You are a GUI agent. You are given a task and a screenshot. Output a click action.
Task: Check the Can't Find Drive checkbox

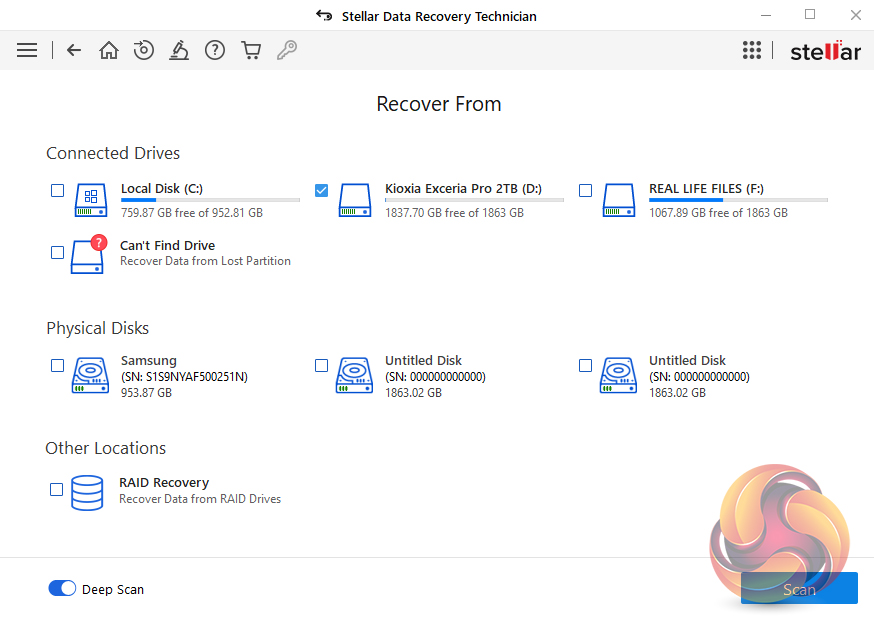pos(57,253)
